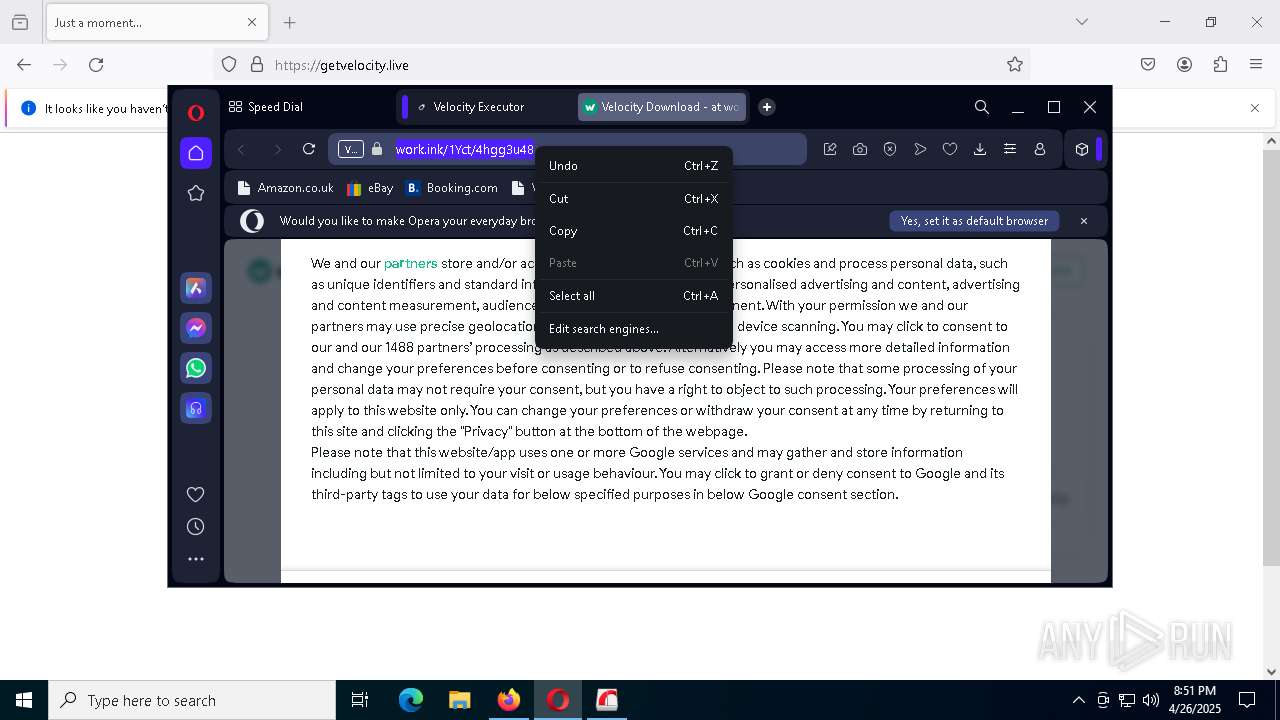Choose Copy in context menu
Viewport: 1280px width, 720px height.
tap(634, 231)
